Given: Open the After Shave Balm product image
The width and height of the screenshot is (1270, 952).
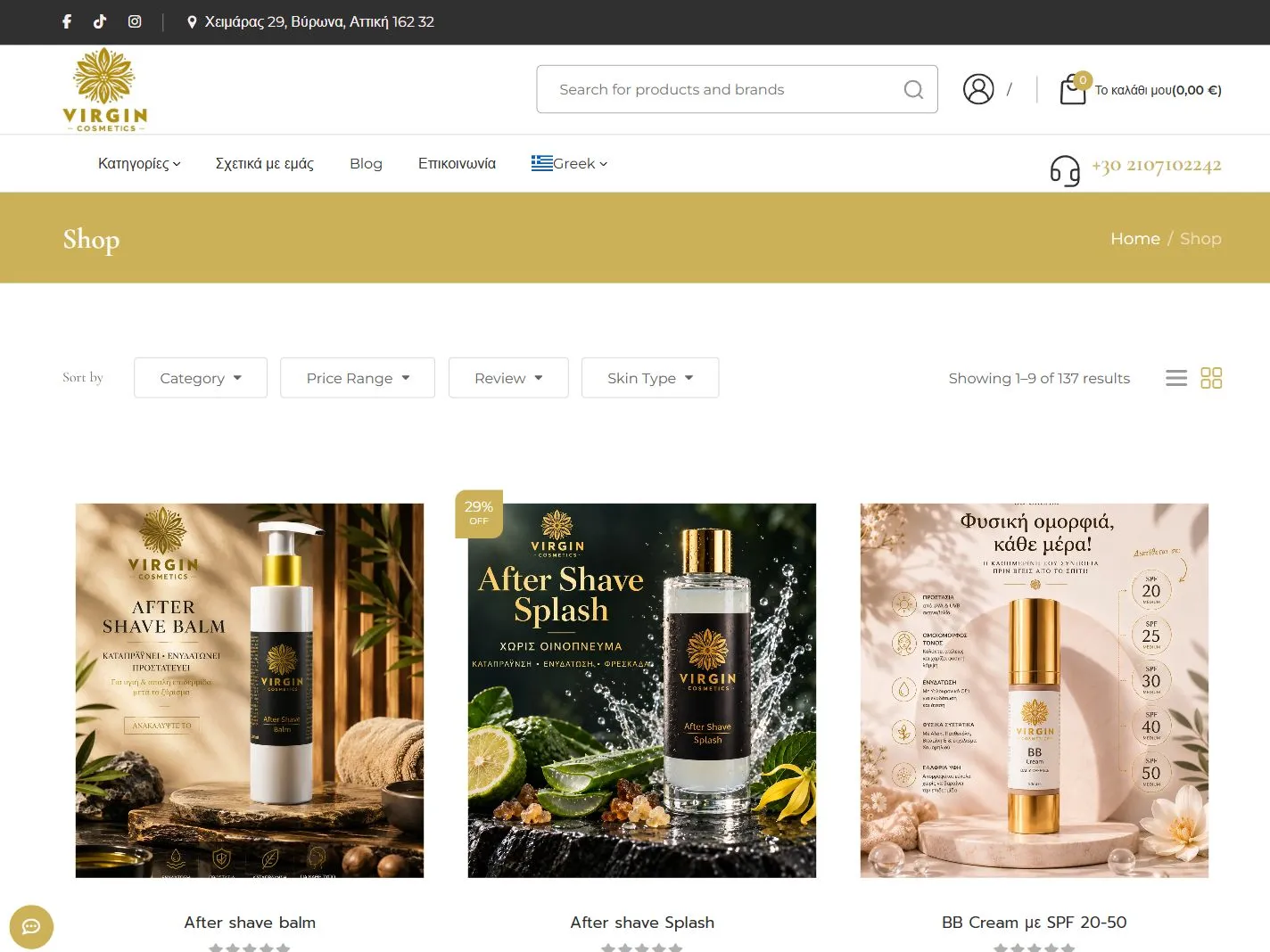Looking at the screenshot, I should click(x=250, y=691).
